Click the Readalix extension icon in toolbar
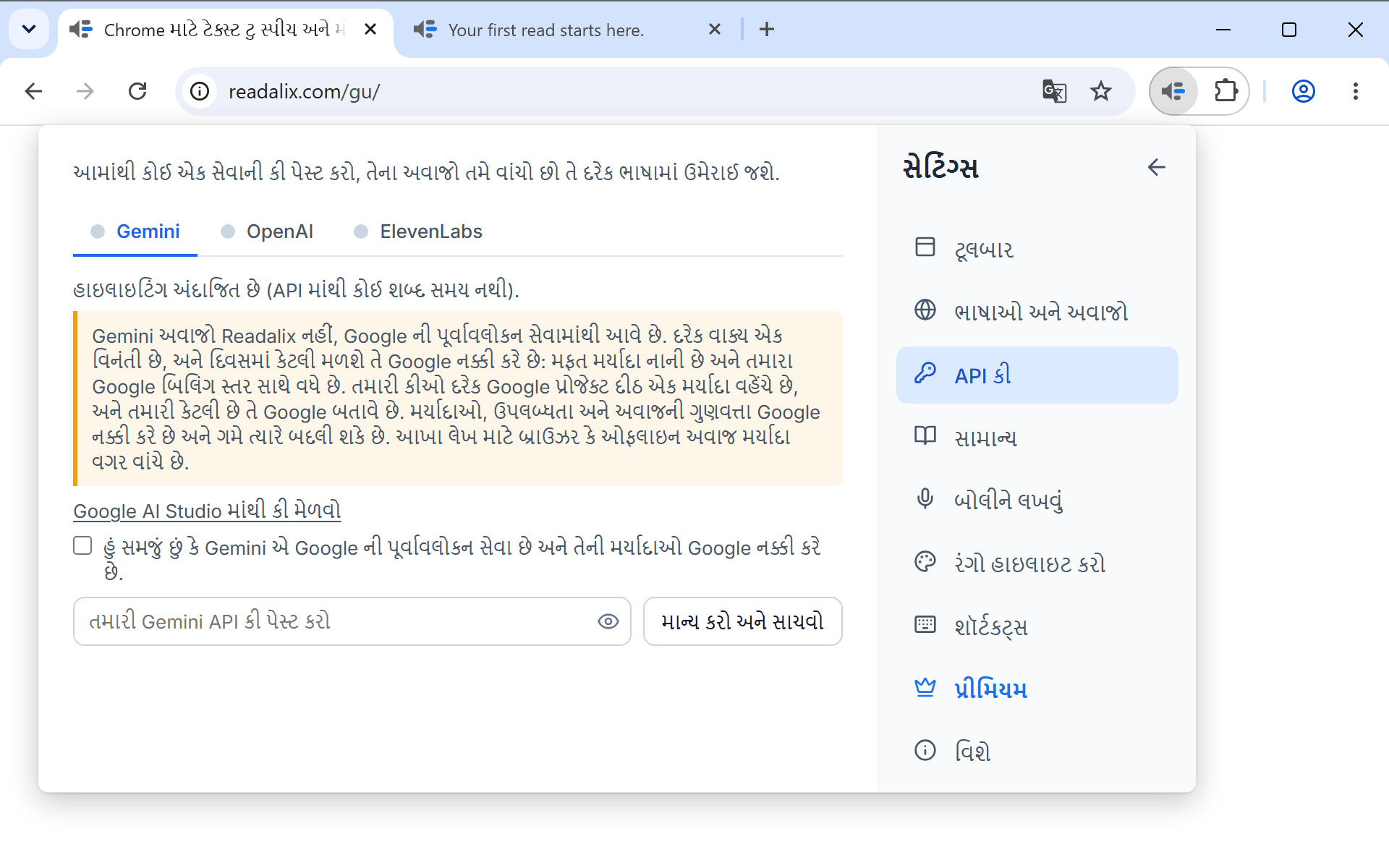This screenshot has height=868, width=1389. coord(1173,91)
